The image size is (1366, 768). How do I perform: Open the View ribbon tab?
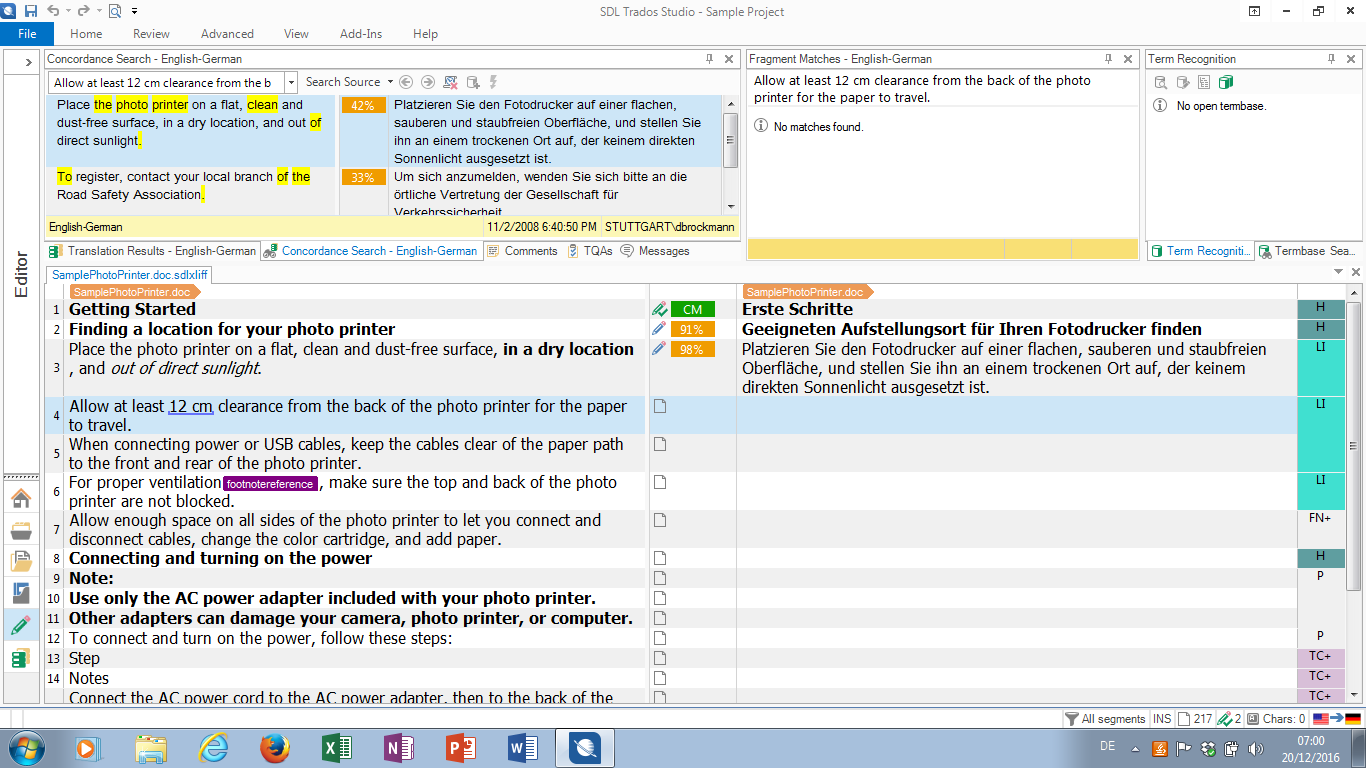296,33
